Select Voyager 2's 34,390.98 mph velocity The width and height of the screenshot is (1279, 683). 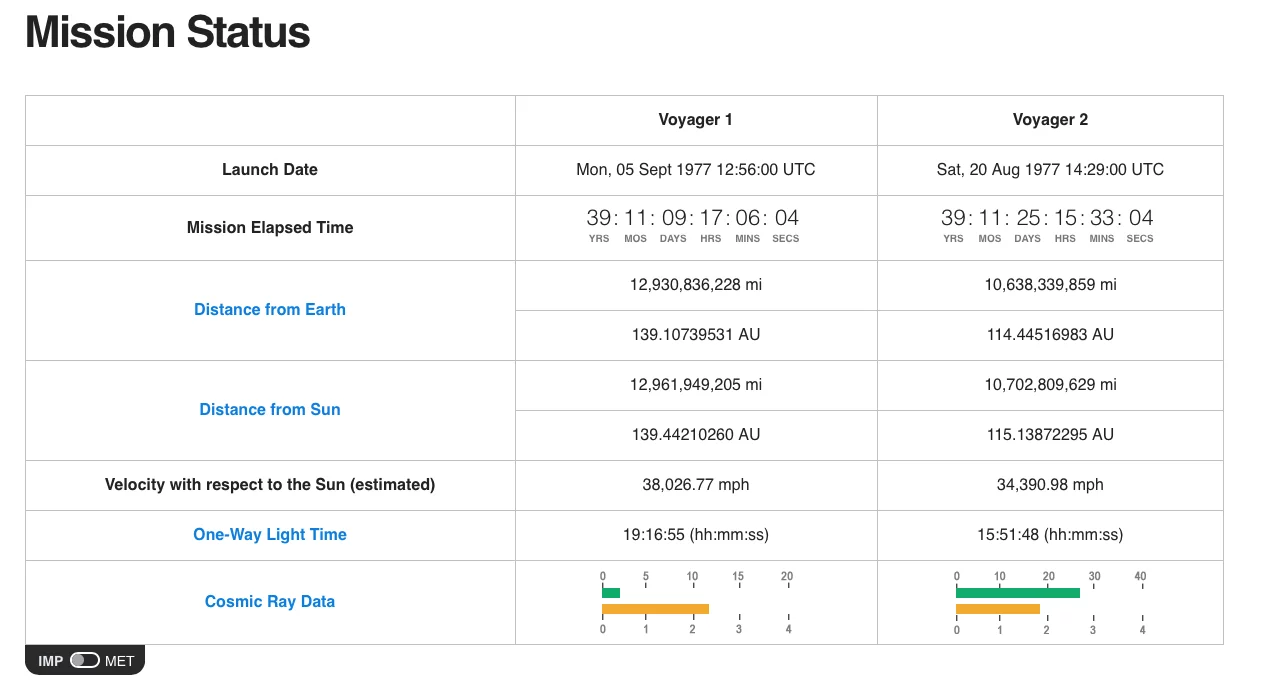(1050, 485)
